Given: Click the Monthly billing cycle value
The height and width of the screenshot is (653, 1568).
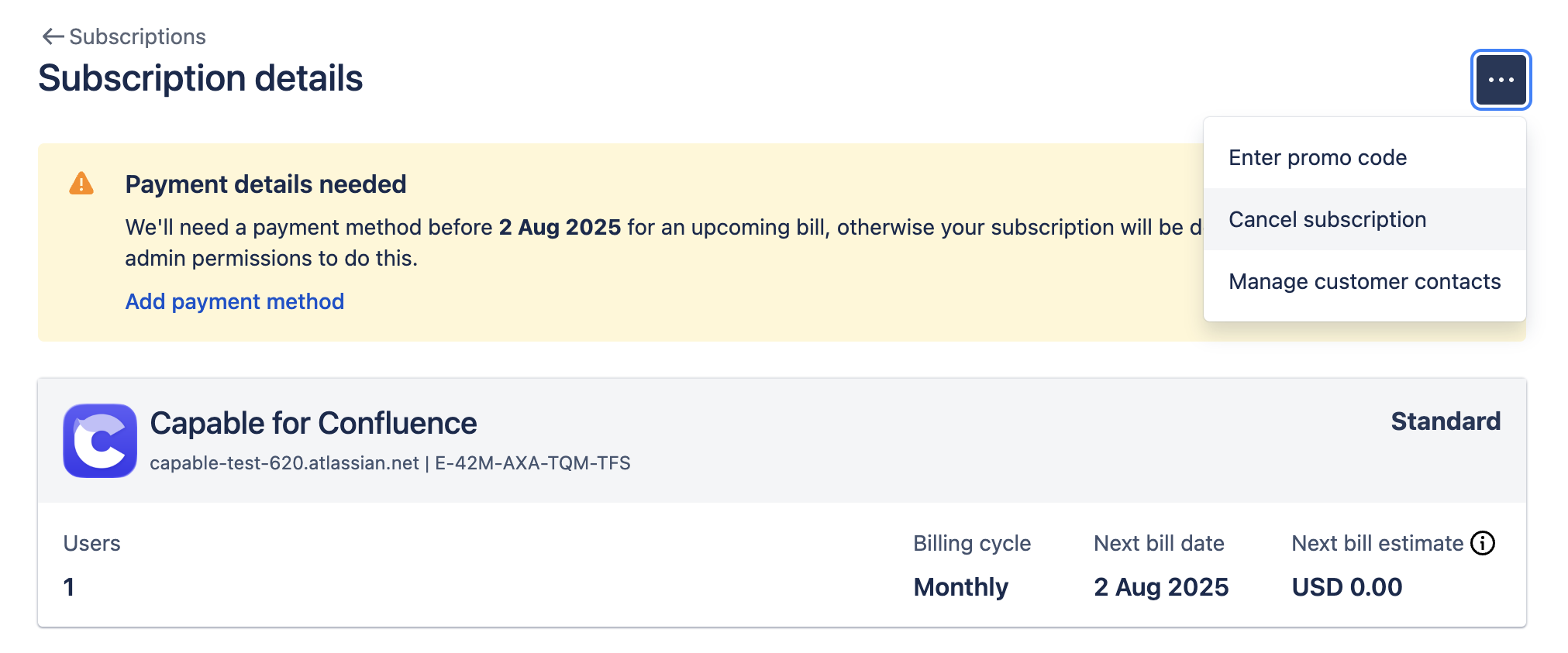Looking at the screenshot, I should (960, 587).
